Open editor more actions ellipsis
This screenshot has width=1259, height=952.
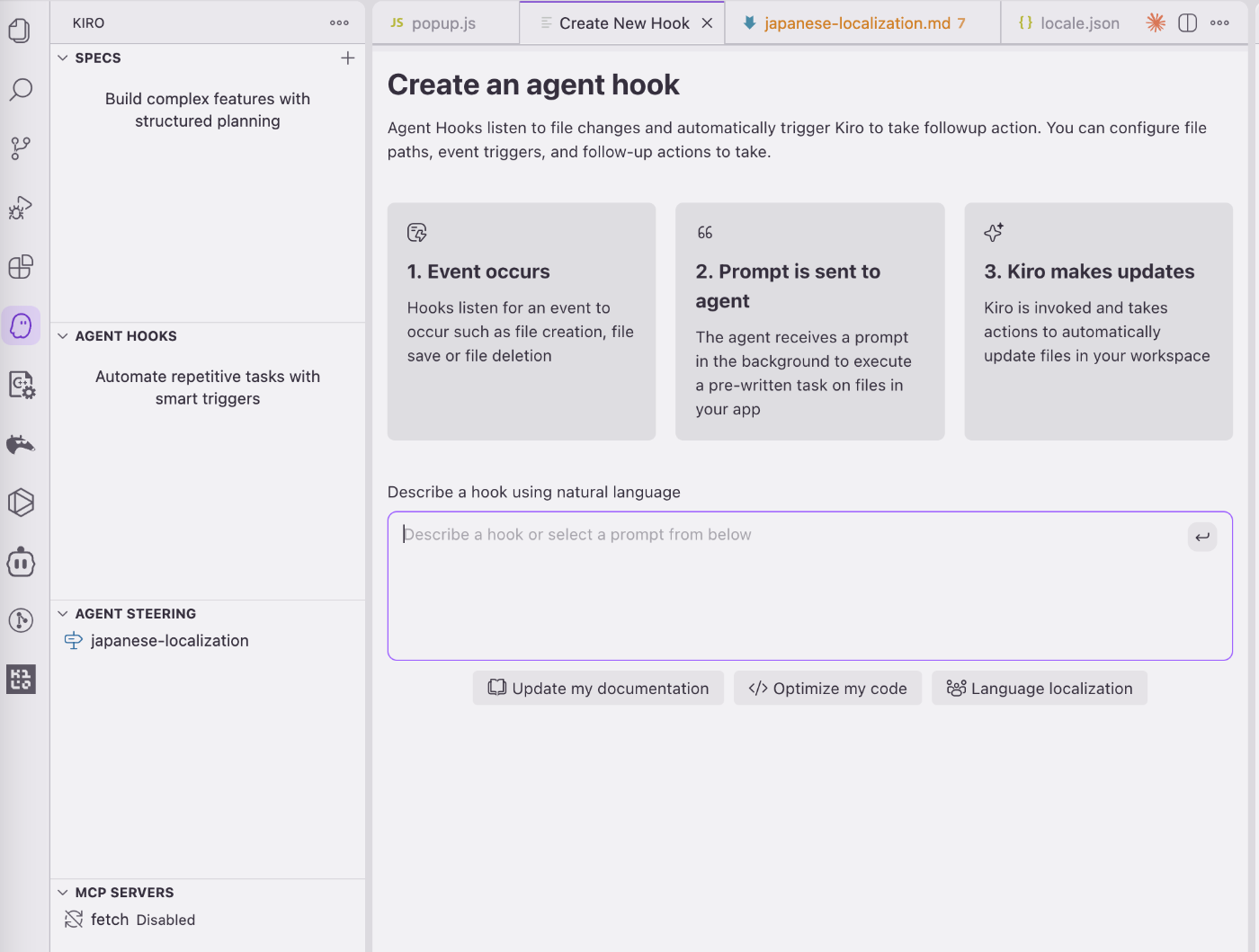click(1219, 23)
